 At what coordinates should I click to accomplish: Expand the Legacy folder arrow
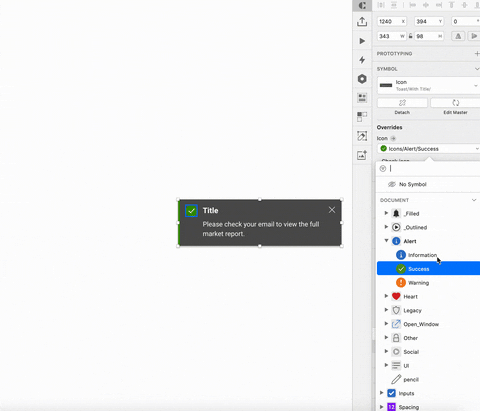click(x=386, y=310)
